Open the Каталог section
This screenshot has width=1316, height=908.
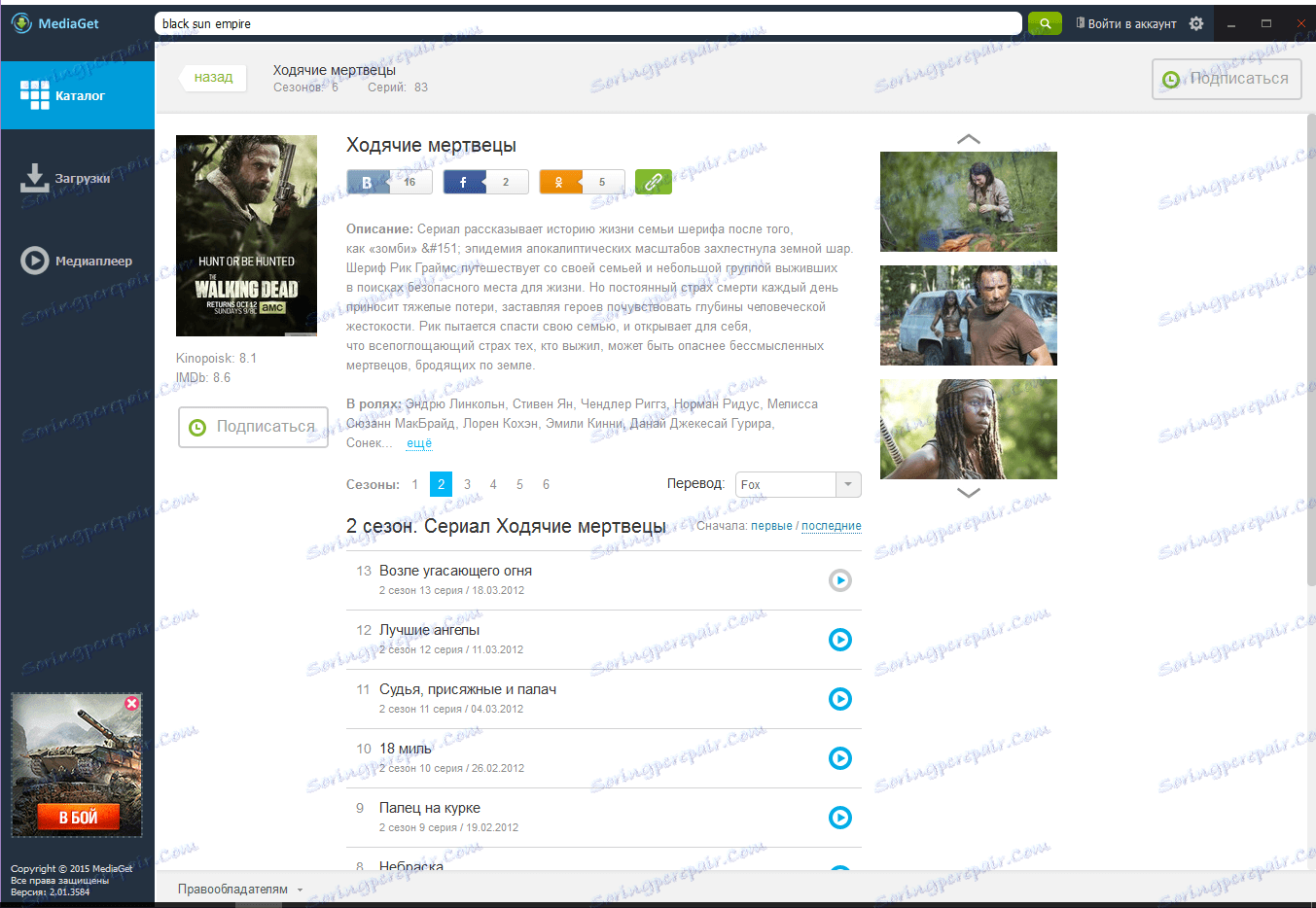coord(78,95)
